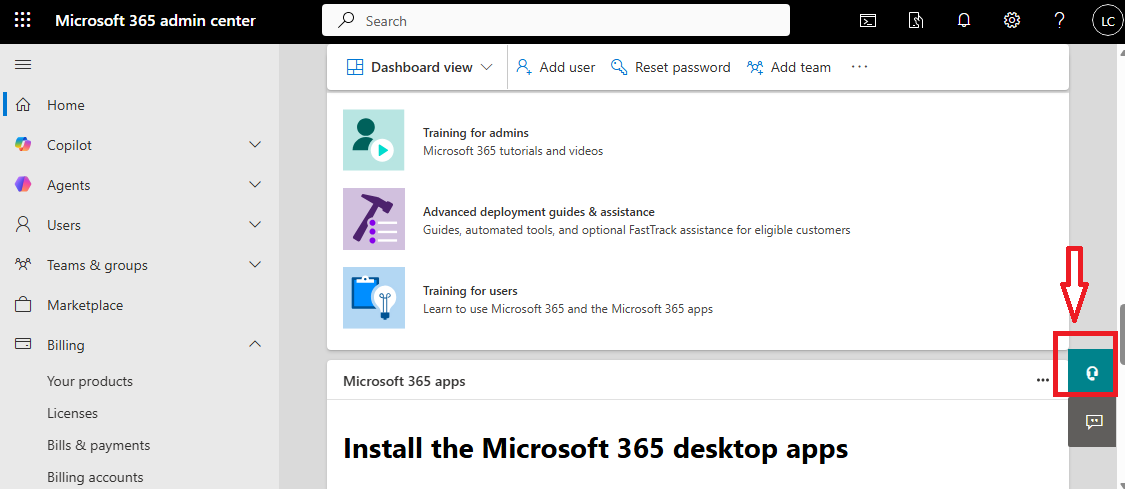Open the app launcher waffle icon
This screenshot has height=489, width=1125.
[23, 21]
